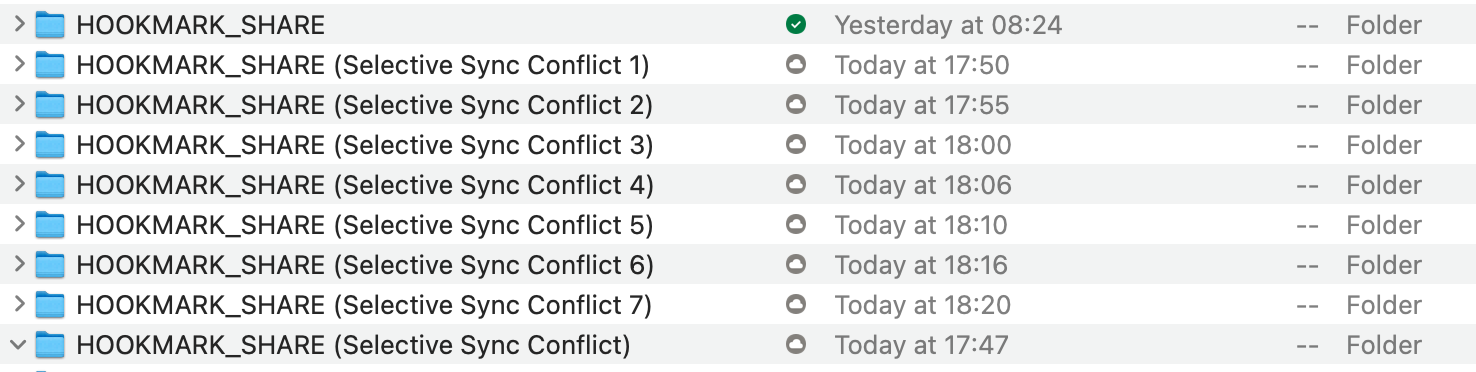The height and width of the screenshot is (372, 1476).
Task: Click the date Today at 18:00
Action: (x=923, y=145)
